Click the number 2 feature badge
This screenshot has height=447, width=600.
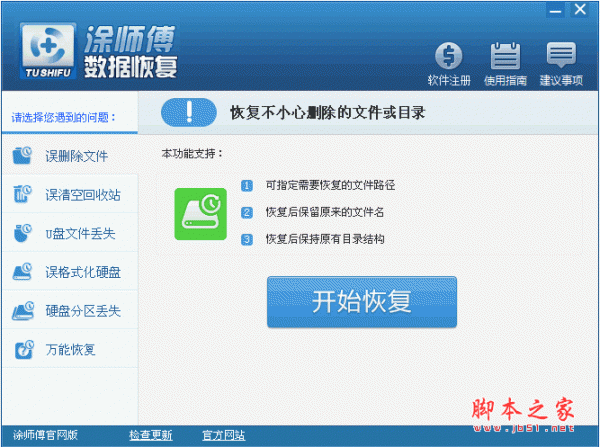coord(247,212)
